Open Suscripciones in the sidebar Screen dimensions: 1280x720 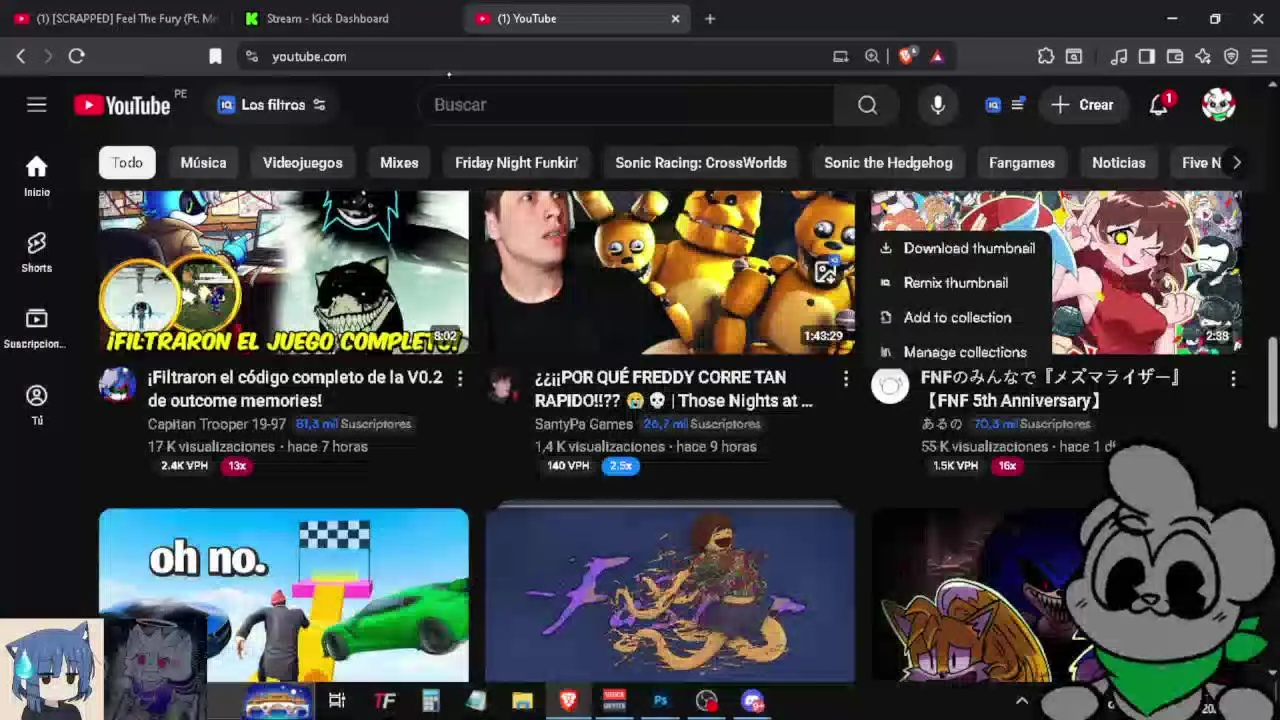click(37, 329)
